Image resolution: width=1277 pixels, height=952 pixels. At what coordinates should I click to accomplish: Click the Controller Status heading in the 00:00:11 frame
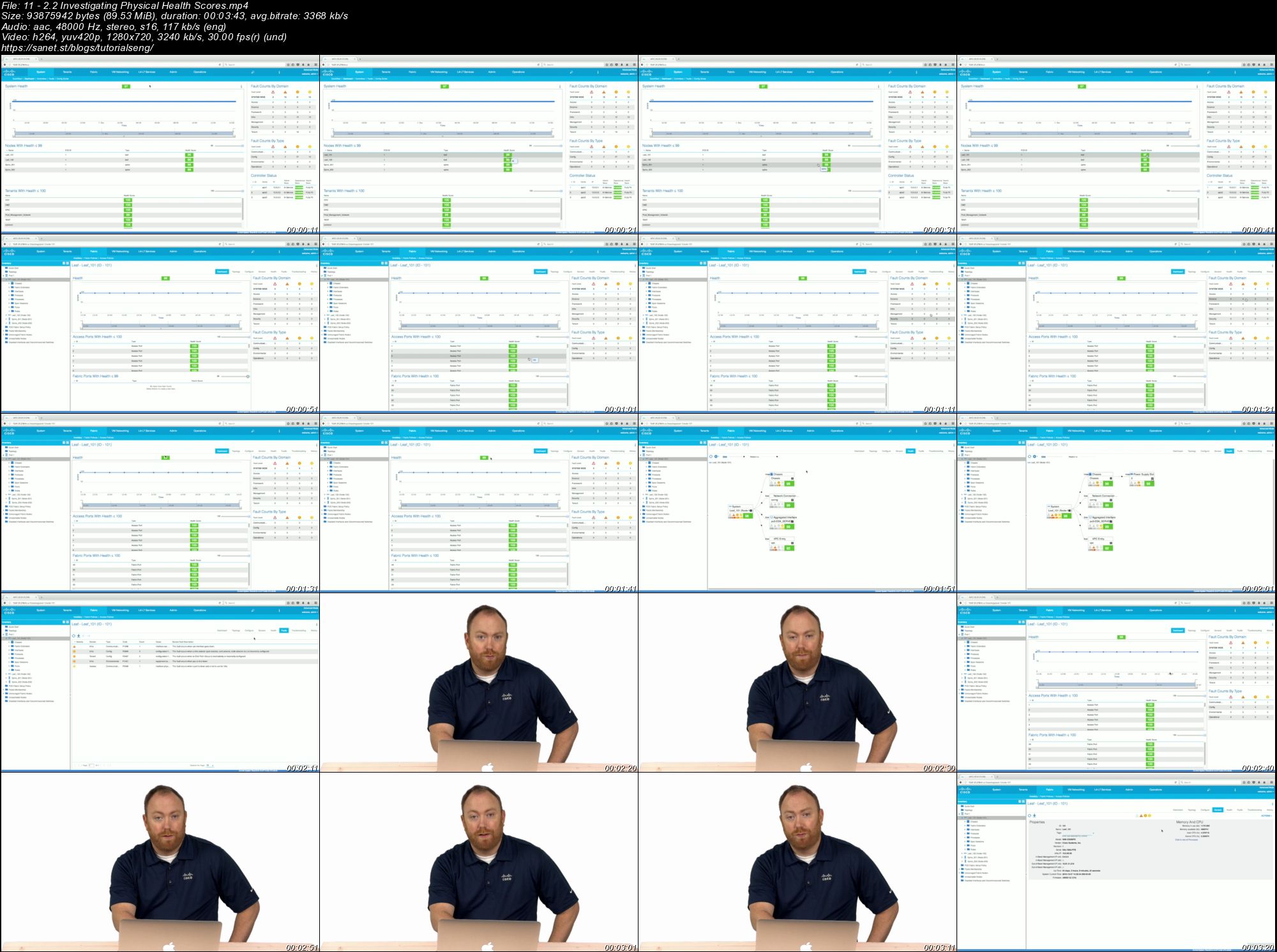click(263, 176)
